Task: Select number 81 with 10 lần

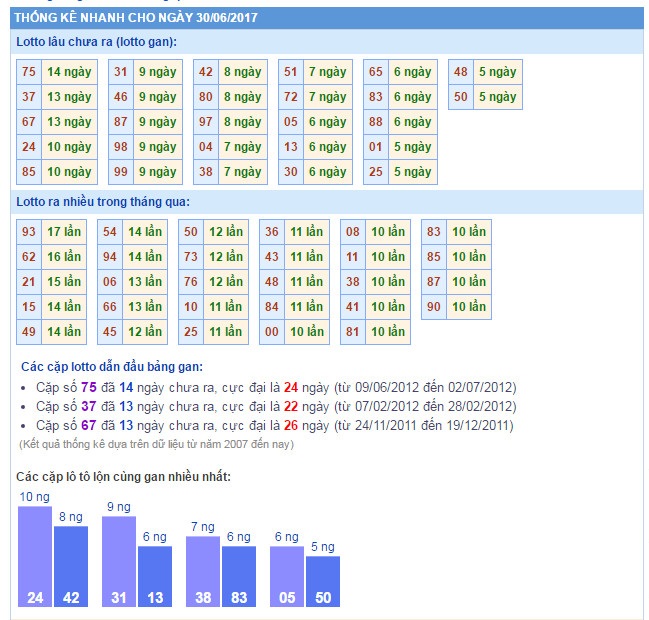Action: pos(353,332)
